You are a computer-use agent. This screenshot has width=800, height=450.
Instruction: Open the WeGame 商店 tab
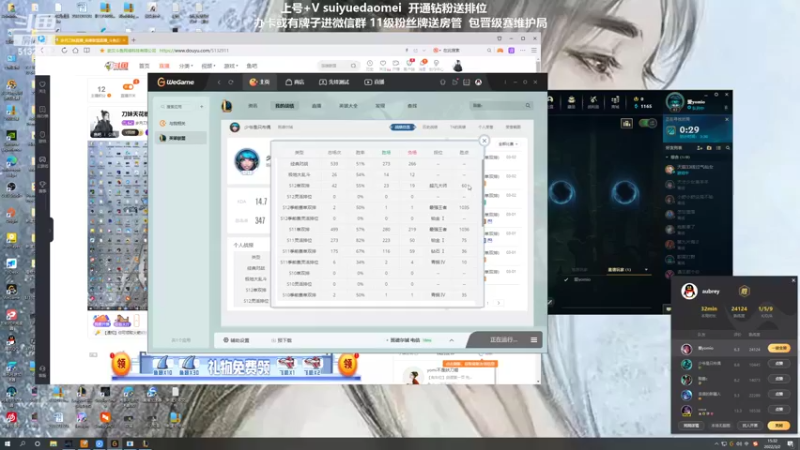(x=295, y=82)
